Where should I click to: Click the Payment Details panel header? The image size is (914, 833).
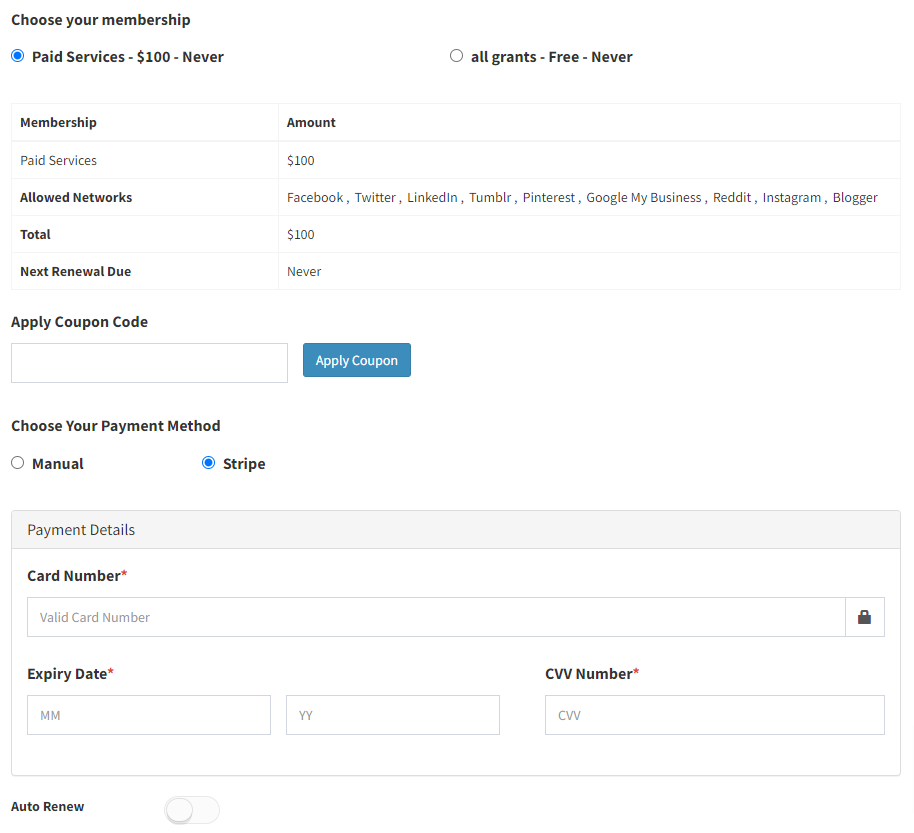pyautogui.click(x=456, y=530)
